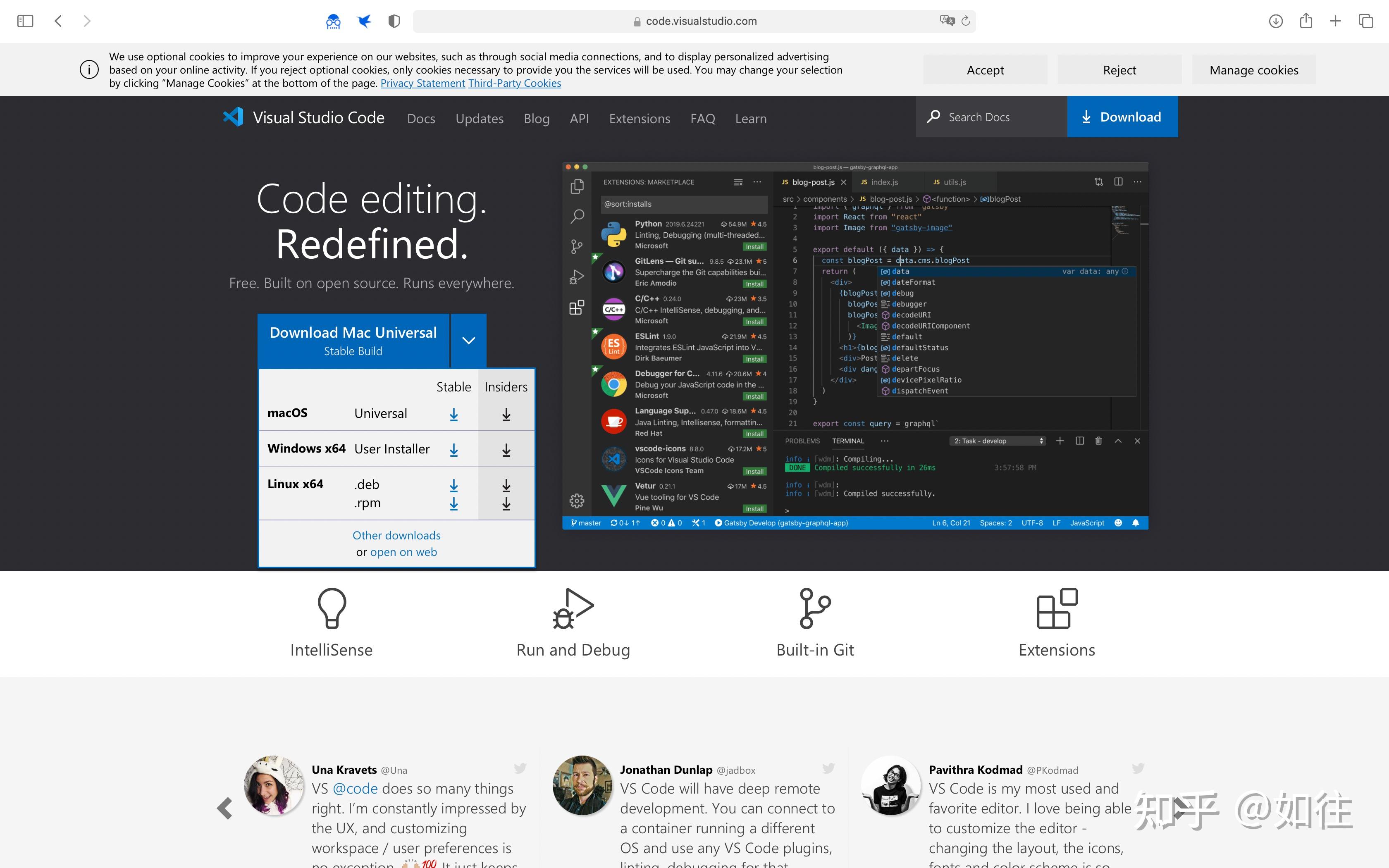Click the Visual Studio Code logo

point(232,117)
